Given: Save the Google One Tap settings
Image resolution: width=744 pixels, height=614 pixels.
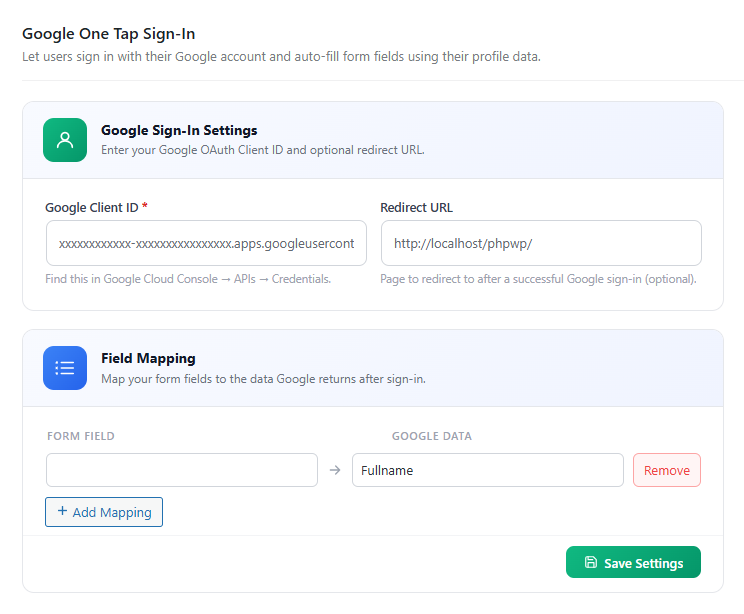Looking at the screenshot, I should click(x=633, y=562).
